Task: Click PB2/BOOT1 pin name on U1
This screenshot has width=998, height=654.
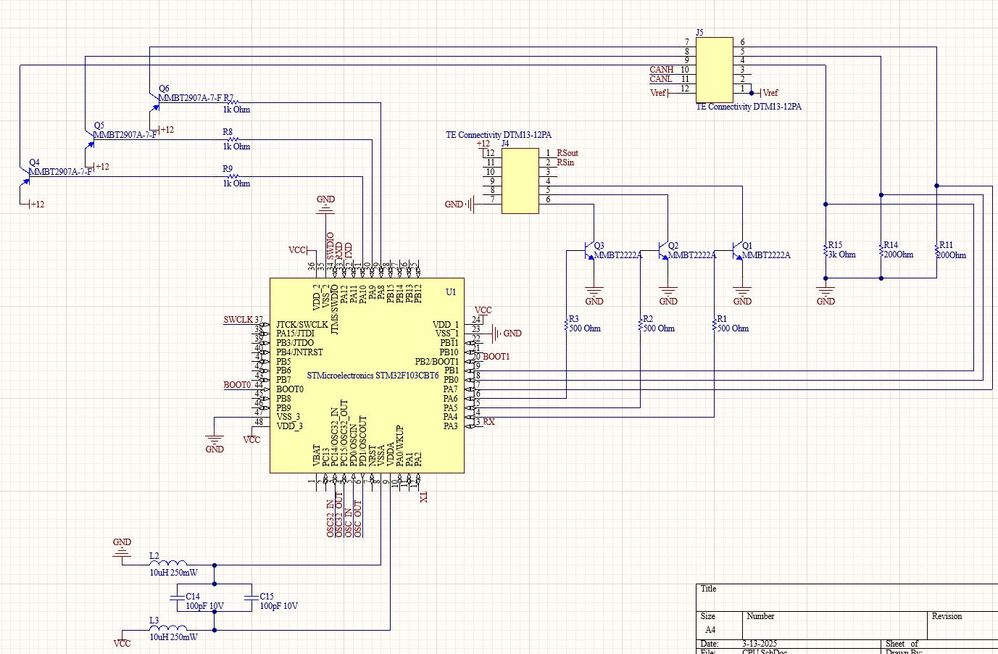Action: click(x=437, y=361)
